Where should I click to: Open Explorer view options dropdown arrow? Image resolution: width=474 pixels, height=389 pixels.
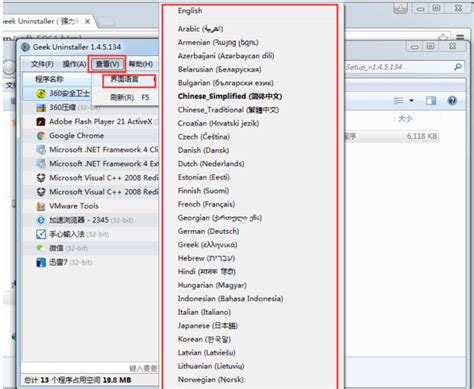coord(411,100)
